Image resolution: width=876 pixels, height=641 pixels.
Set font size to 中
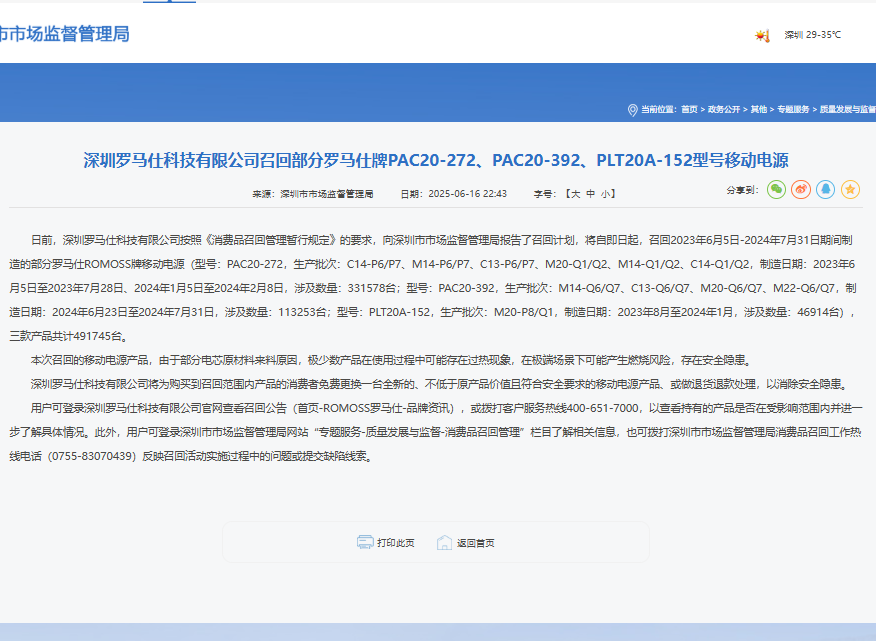591,194
